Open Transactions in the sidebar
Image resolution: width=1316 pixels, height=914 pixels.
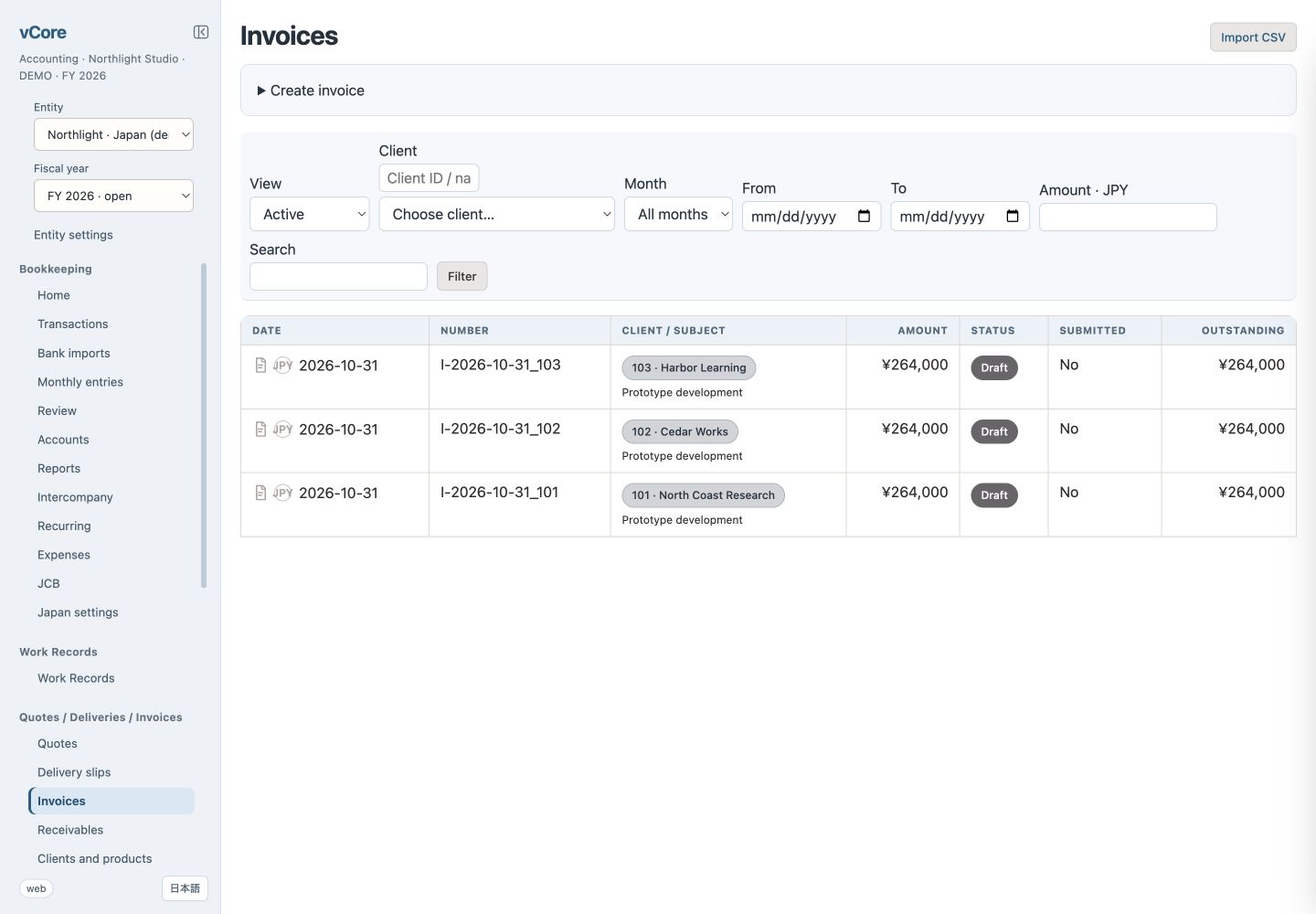click(72, 324)
